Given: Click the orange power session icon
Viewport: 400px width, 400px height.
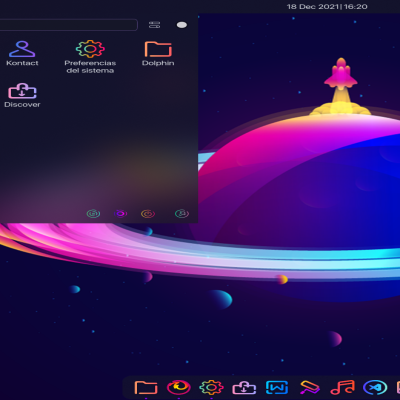Looking at the screenshot, I should tap(148, 213).
